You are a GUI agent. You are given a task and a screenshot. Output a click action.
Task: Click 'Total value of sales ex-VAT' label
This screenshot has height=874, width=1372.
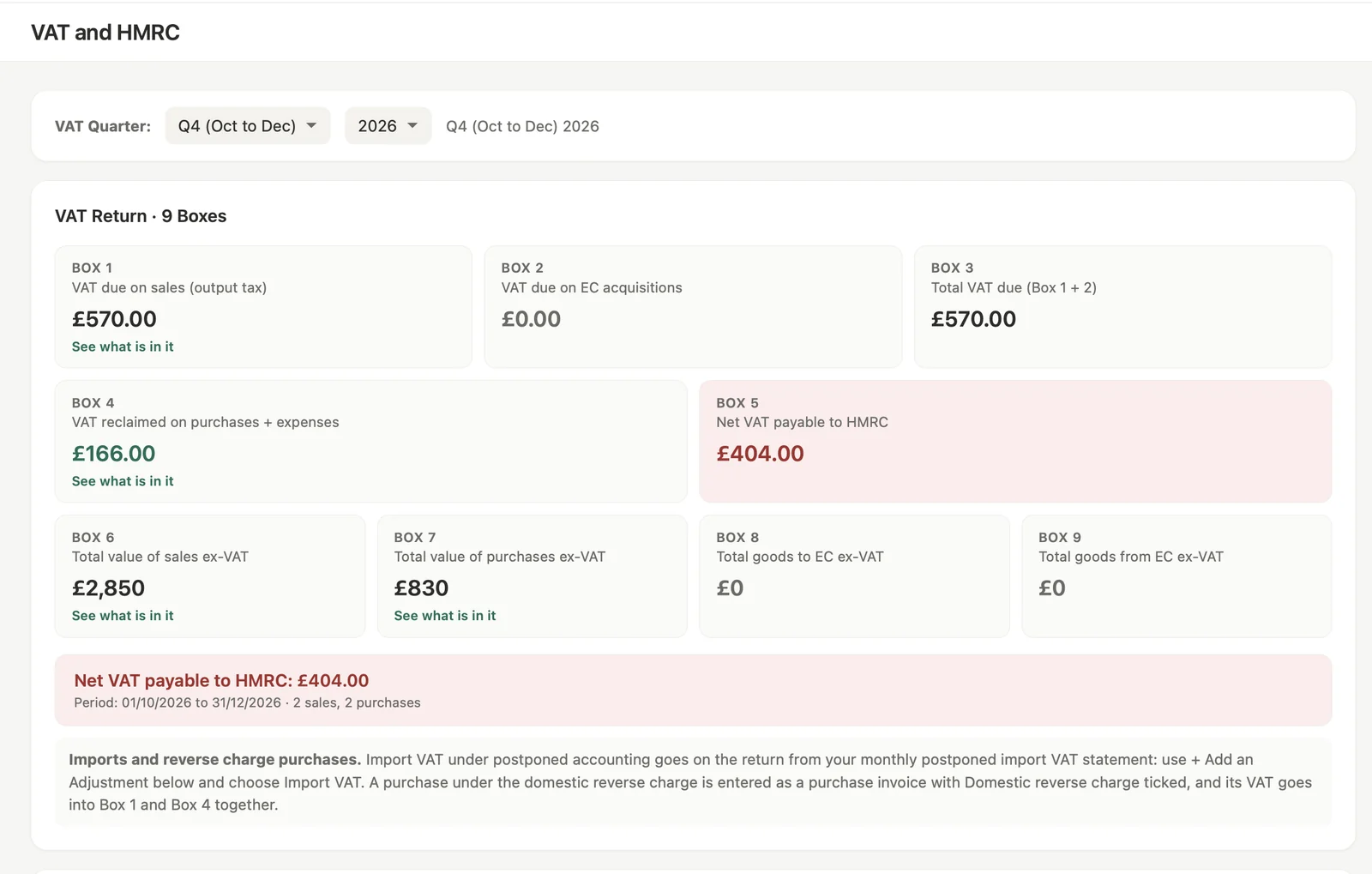tap(160, 557)
